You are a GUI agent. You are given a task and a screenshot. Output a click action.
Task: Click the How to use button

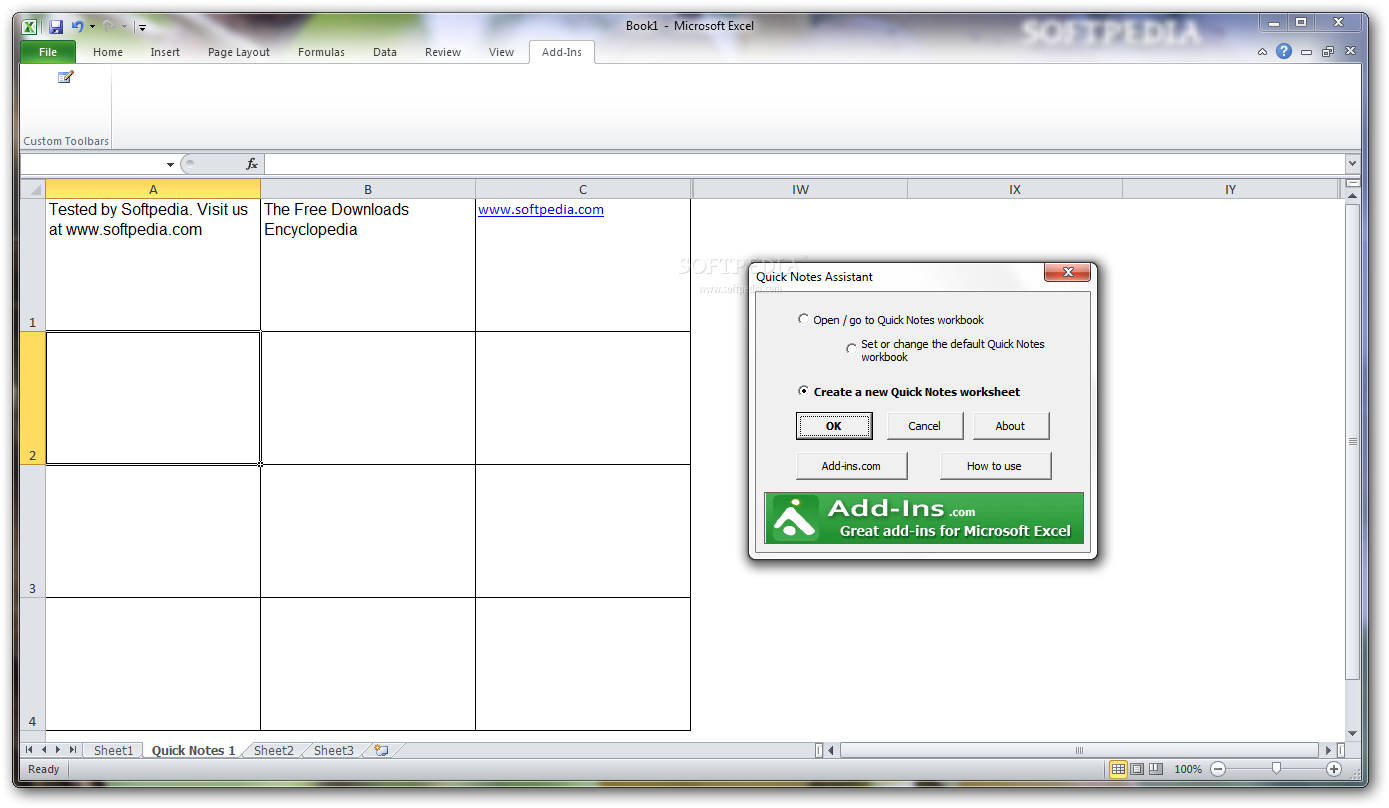pos(994,466)
